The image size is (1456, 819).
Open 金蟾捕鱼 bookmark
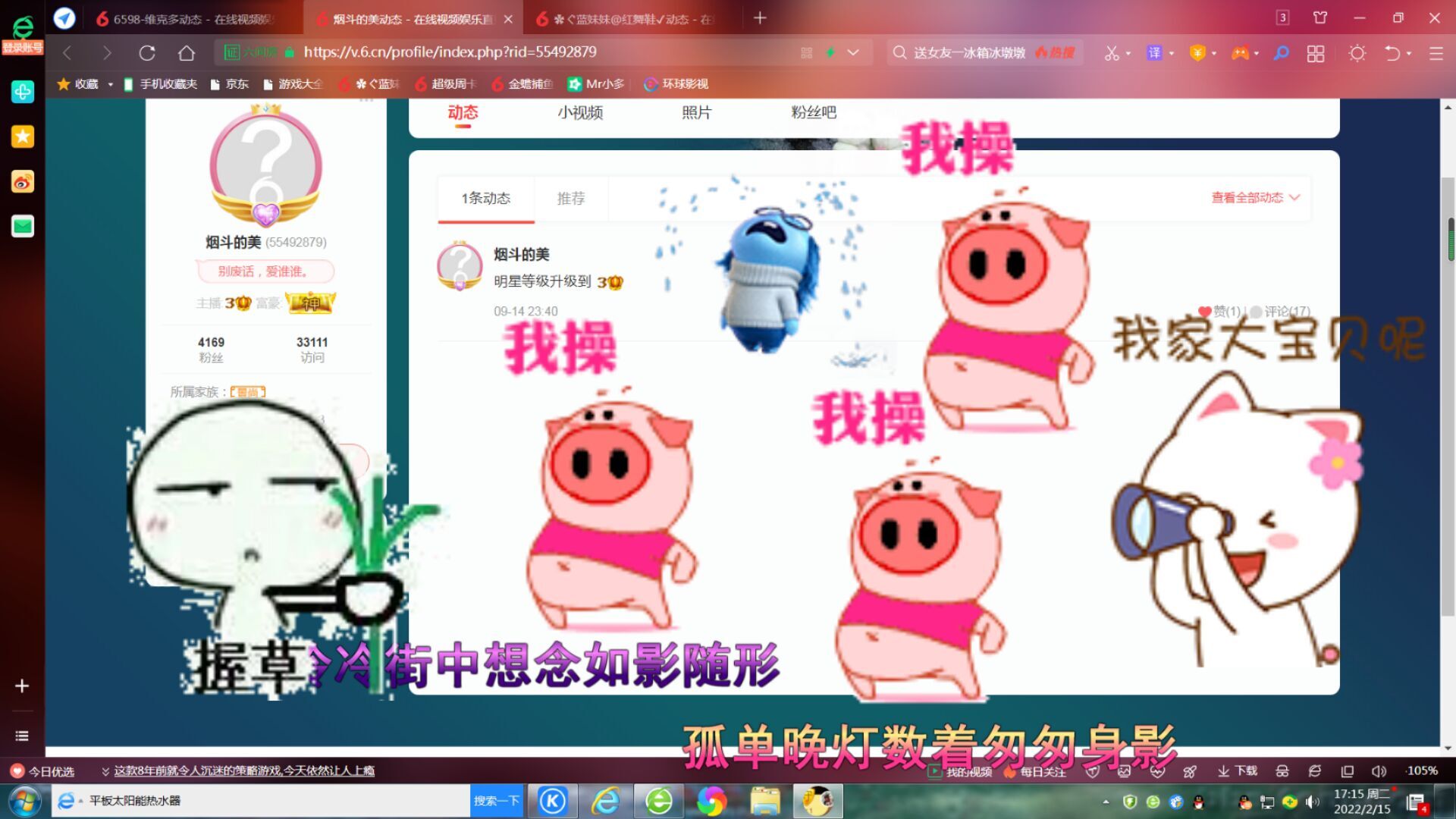coord(522,84)
